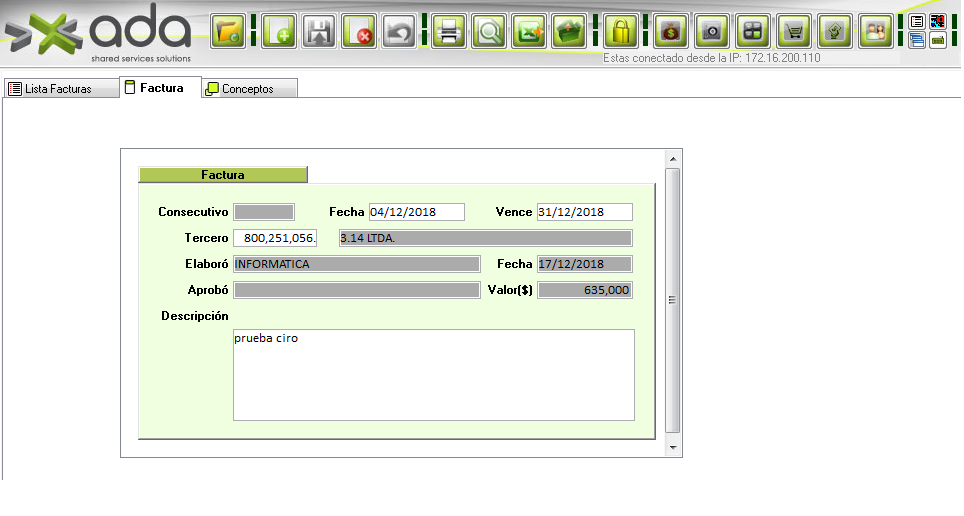The image size is (964, 516).
Task: Click the Descripción text area
Action: (433, 375)
